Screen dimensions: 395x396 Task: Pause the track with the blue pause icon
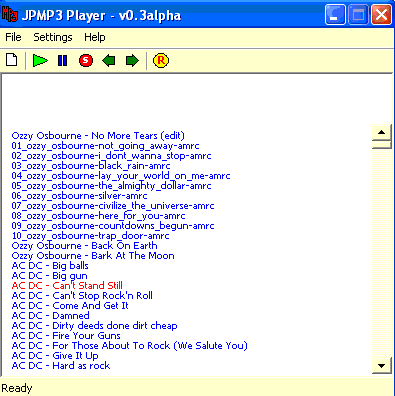click(x=62, y=61)
